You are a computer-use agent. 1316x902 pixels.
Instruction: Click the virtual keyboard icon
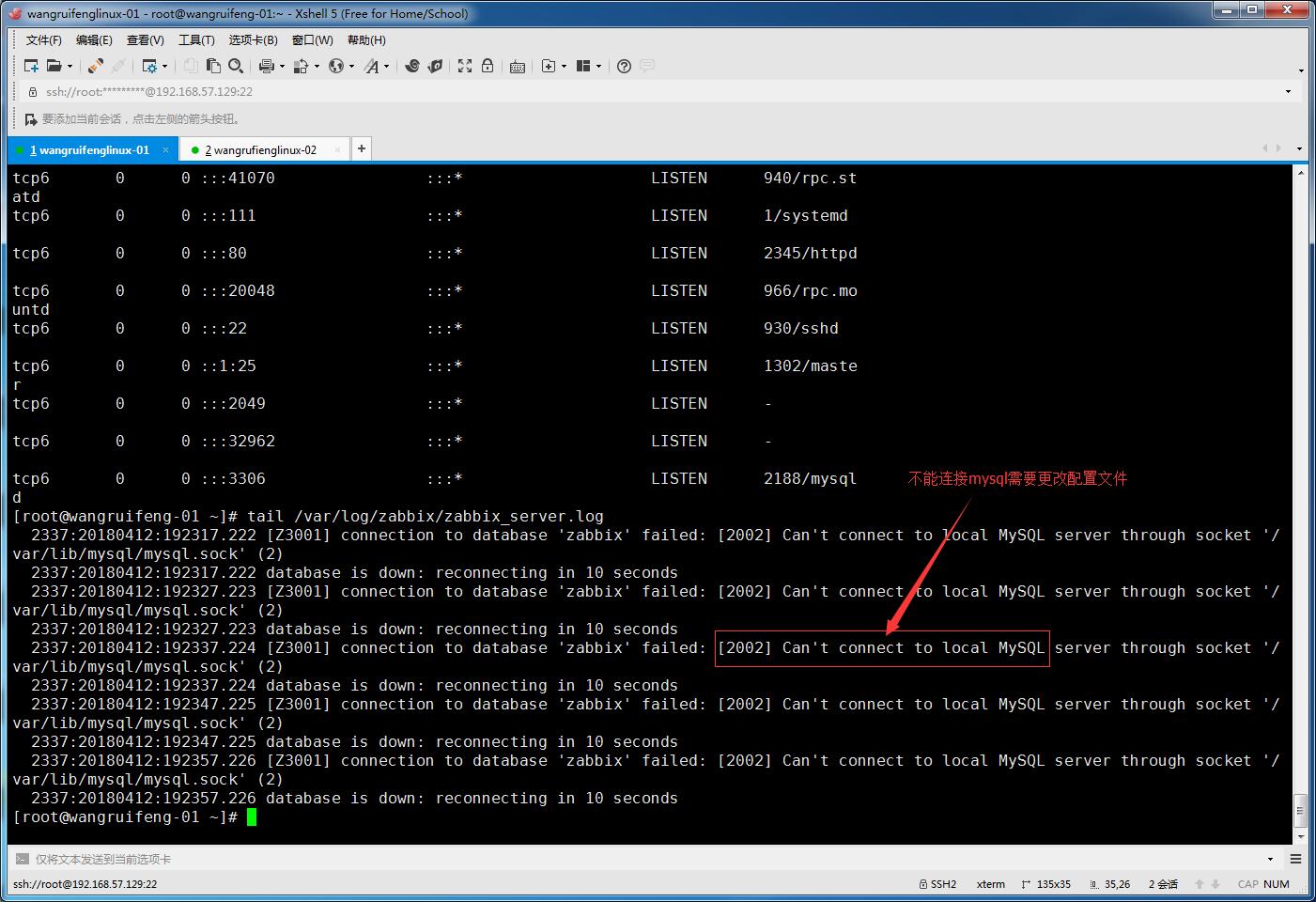click(x=518, y=66)
